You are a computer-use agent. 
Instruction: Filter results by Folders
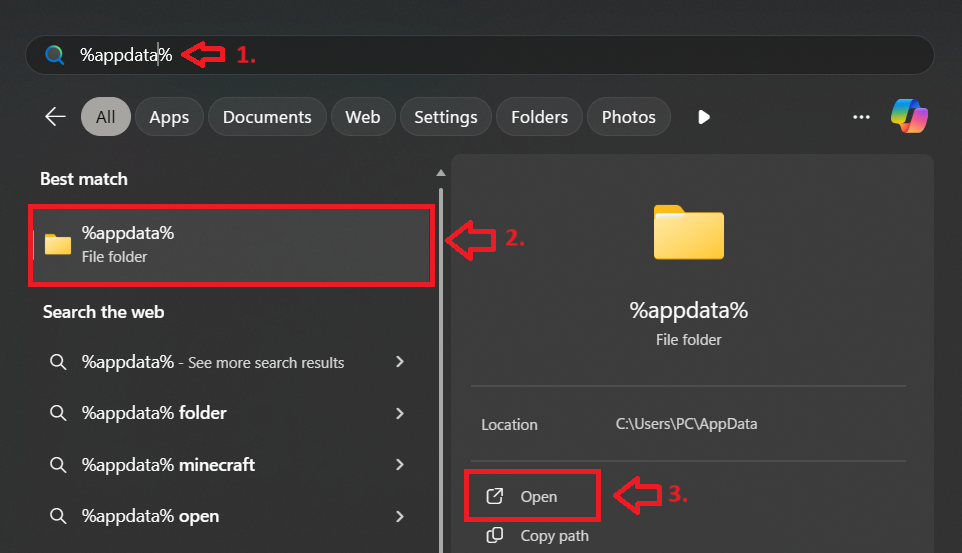tap(539, 117)
